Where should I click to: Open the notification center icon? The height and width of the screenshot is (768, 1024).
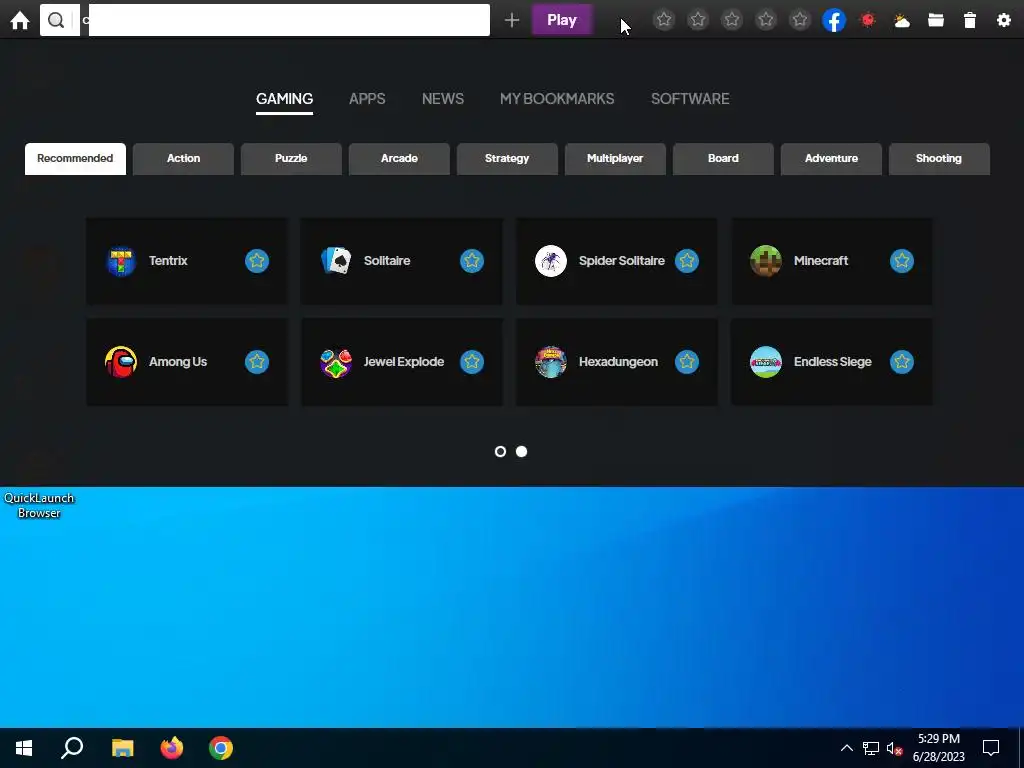(x=991, y=748)
